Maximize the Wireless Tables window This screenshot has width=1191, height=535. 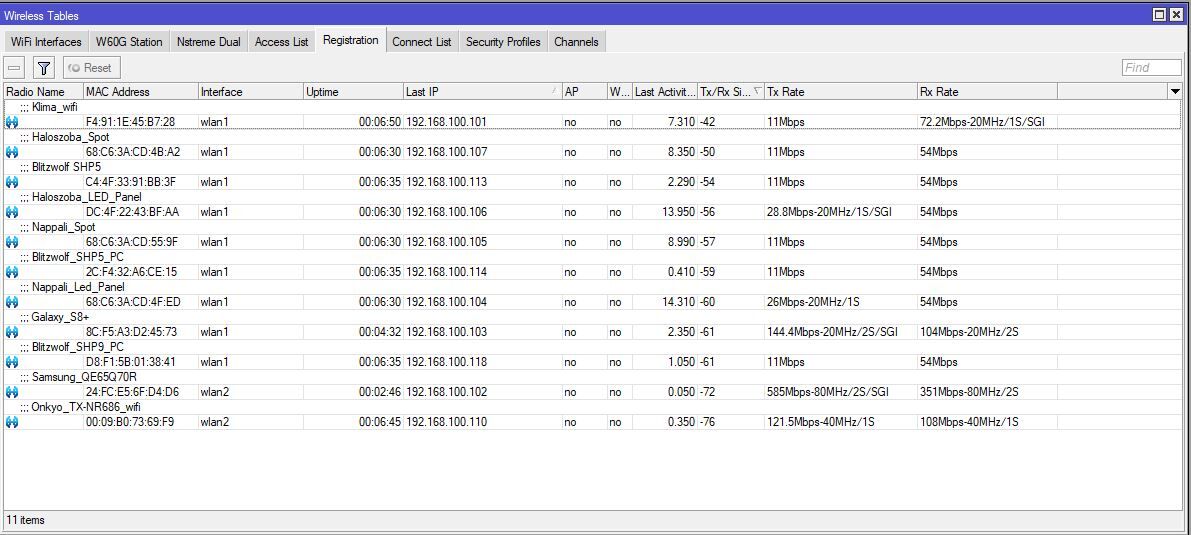coord(1159,14)
